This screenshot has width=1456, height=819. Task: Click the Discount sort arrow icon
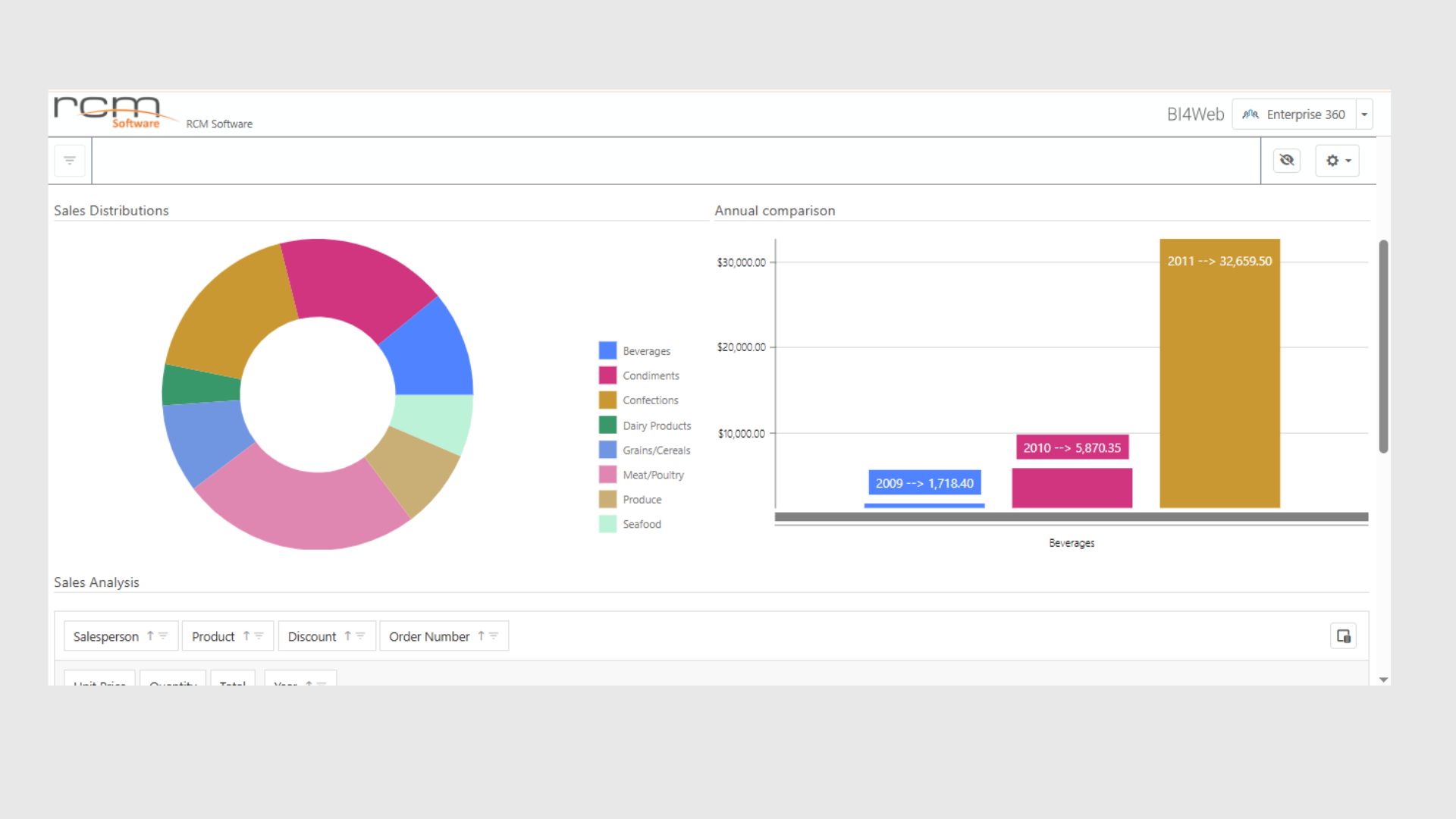pos(348,636)
